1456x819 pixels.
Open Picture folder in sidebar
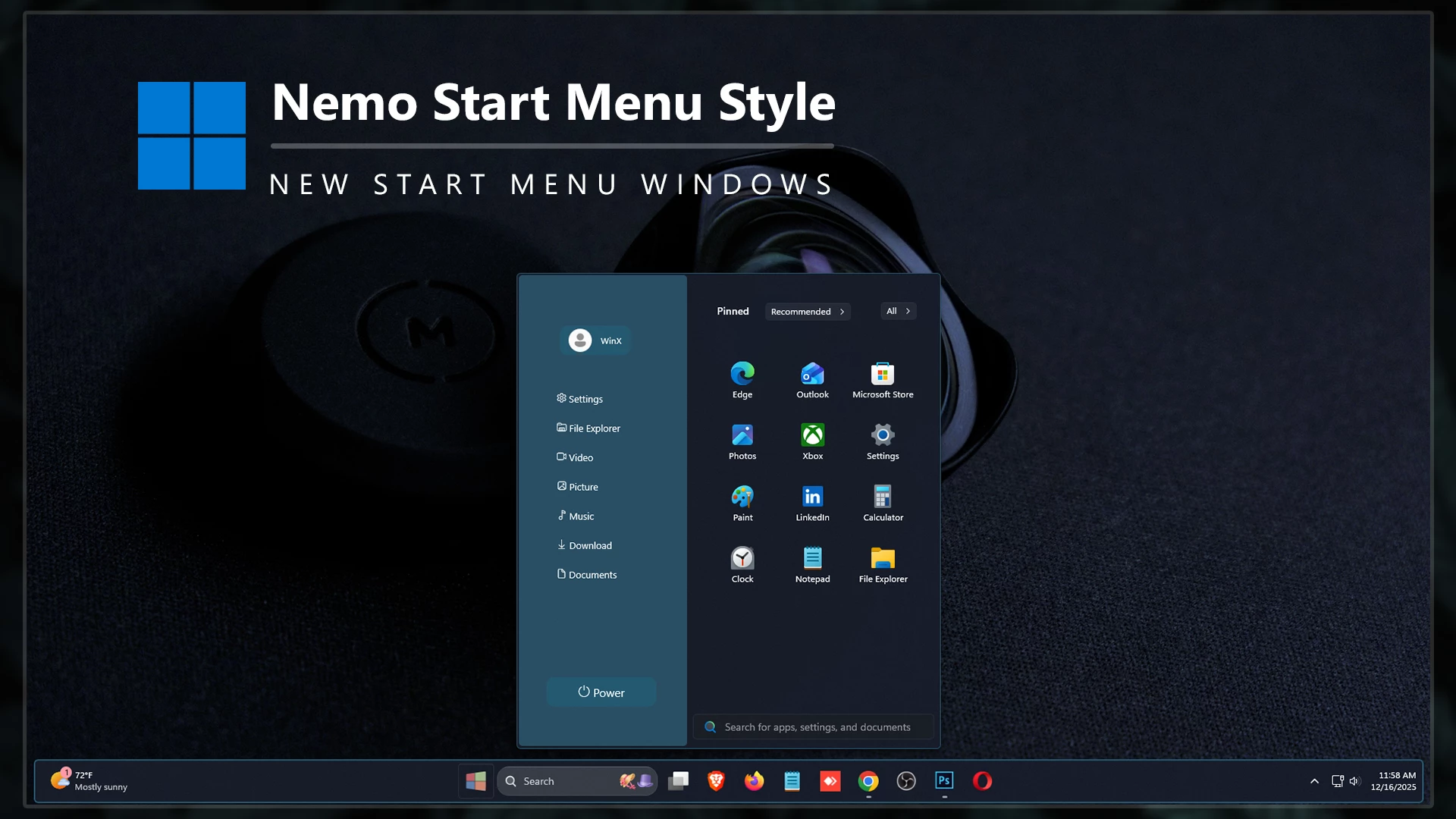[577, 487]
